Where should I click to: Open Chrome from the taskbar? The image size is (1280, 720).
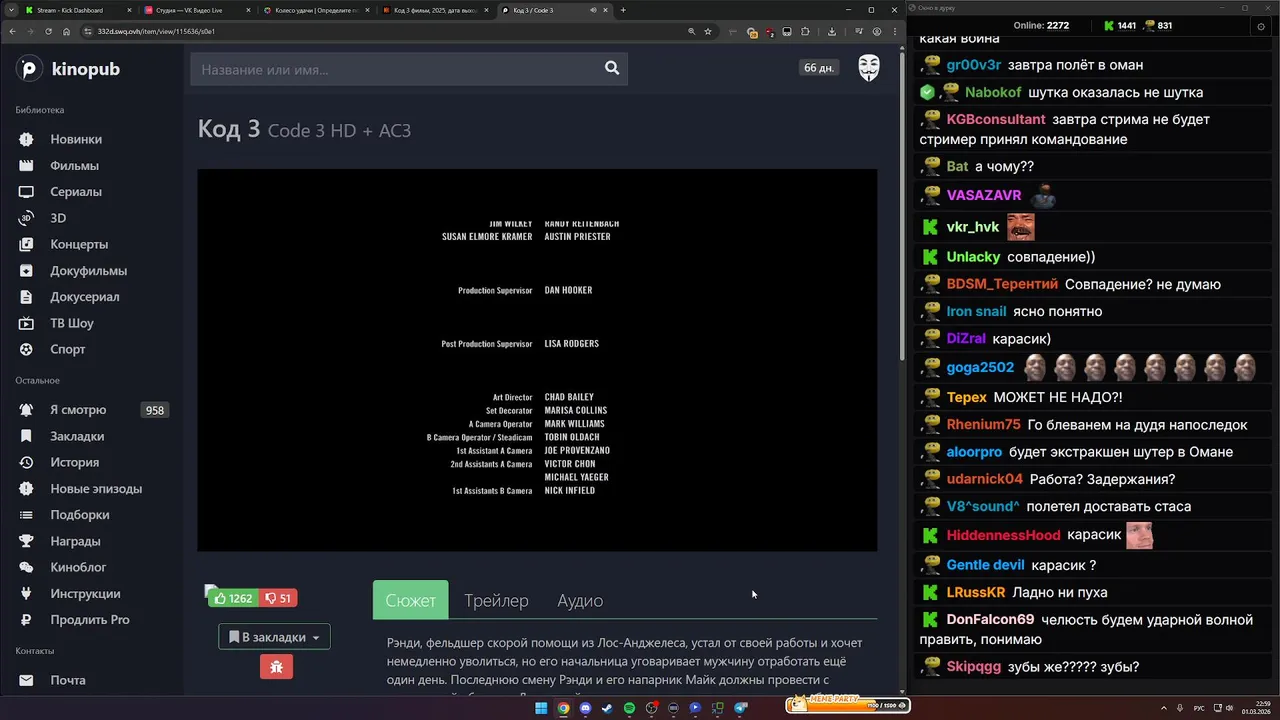point(563,708)
